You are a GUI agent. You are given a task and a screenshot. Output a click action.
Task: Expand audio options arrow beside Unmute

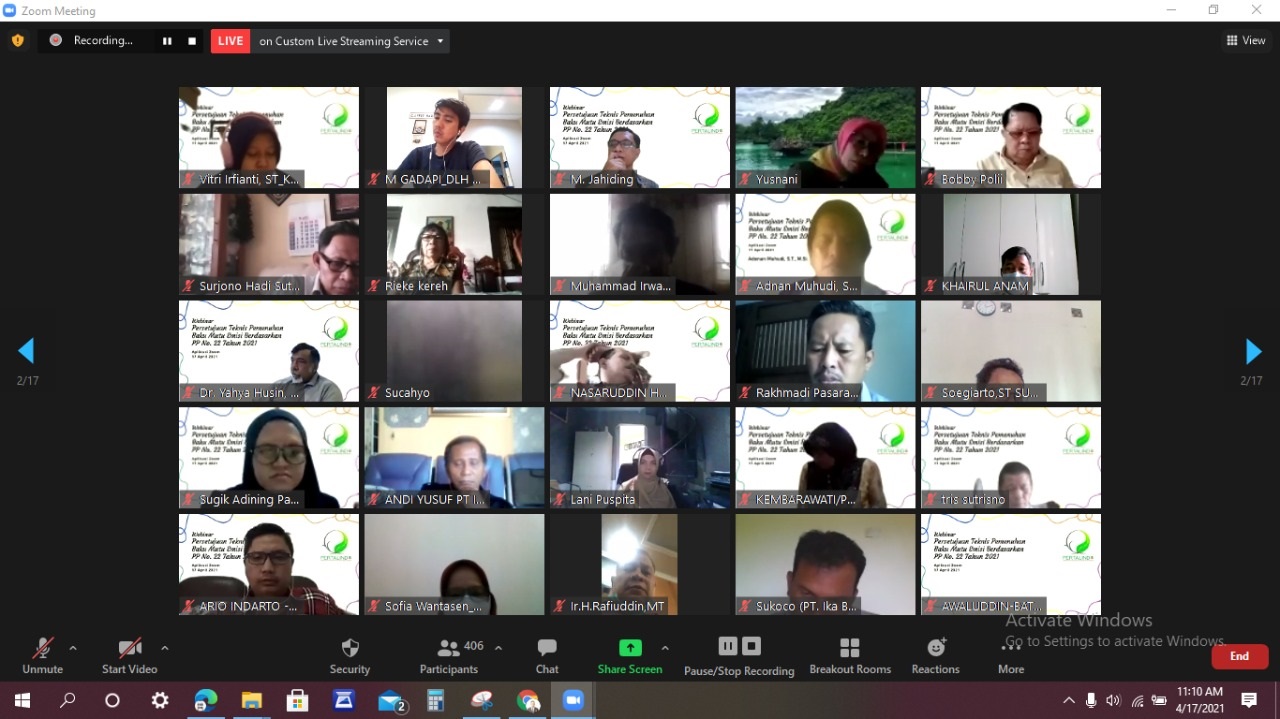tap(73, 648)
